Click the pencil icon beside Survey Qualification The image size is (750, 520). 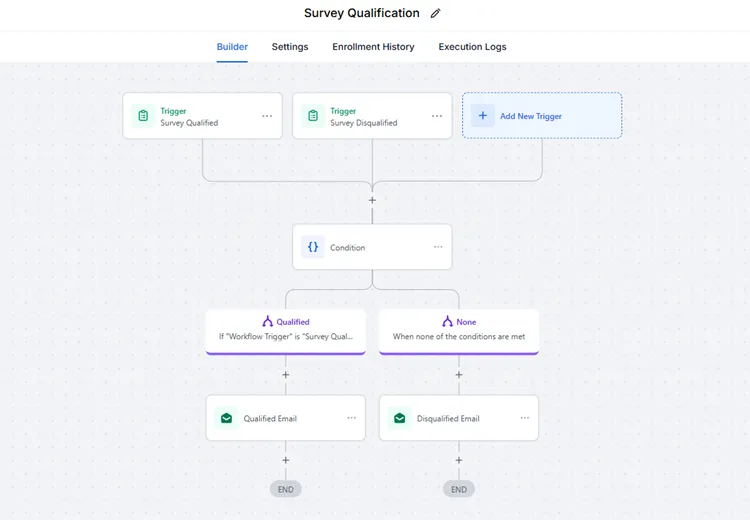435,14
